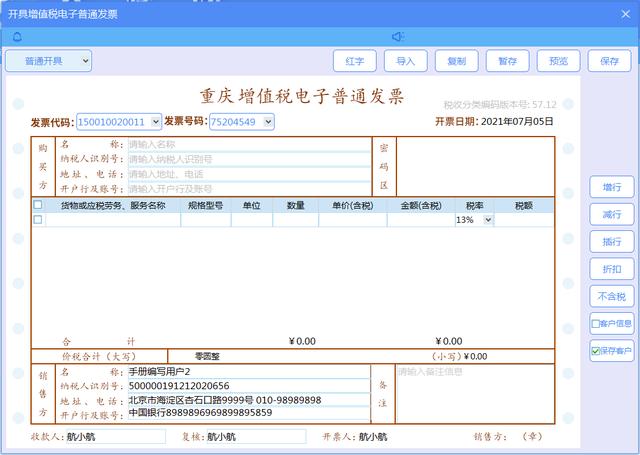
Task: Click the 单价(含税) cell in first row
Action: [353, 220]
